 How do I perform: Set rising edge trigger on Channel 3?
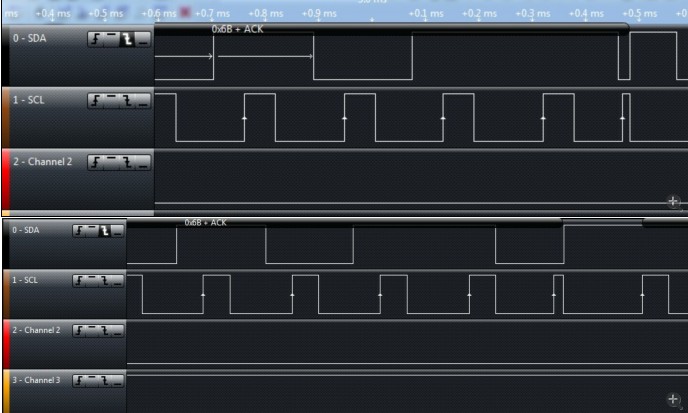tap(79, 381)
